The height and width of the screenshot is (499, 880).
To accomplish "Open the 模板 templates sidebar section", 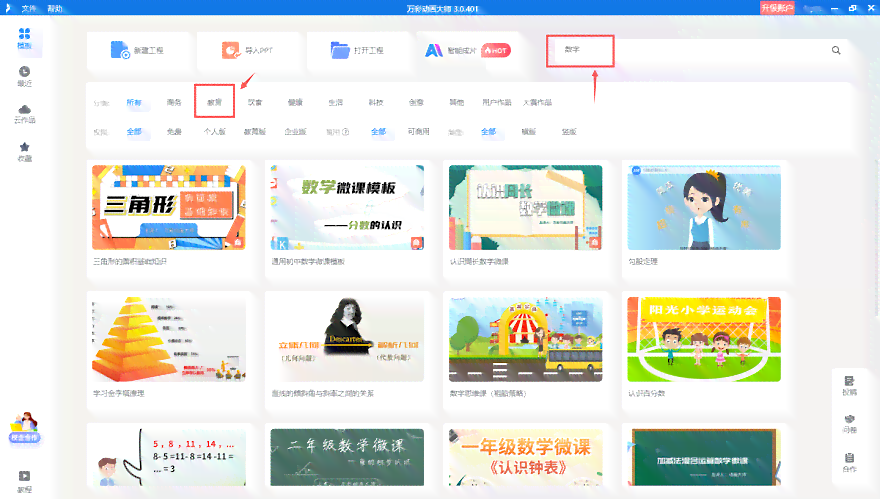I will (24, 38).
